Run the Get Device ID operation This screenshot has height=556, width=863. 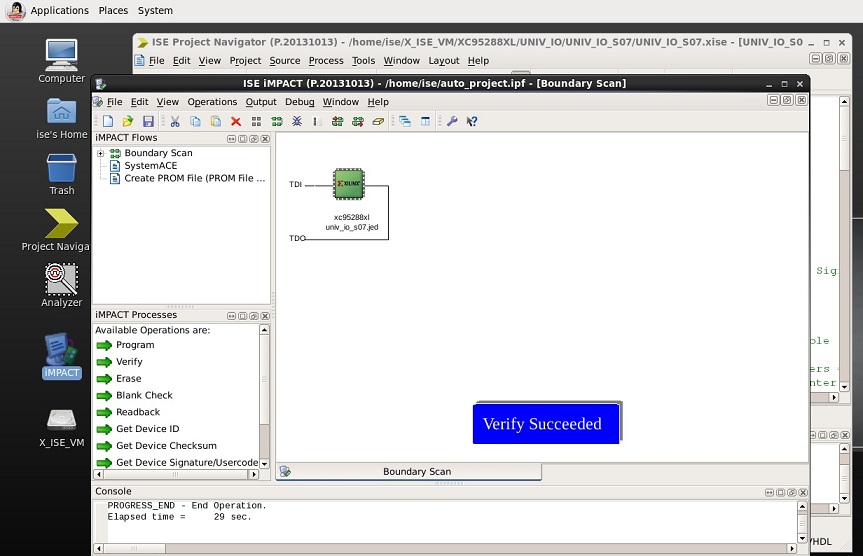147,429
